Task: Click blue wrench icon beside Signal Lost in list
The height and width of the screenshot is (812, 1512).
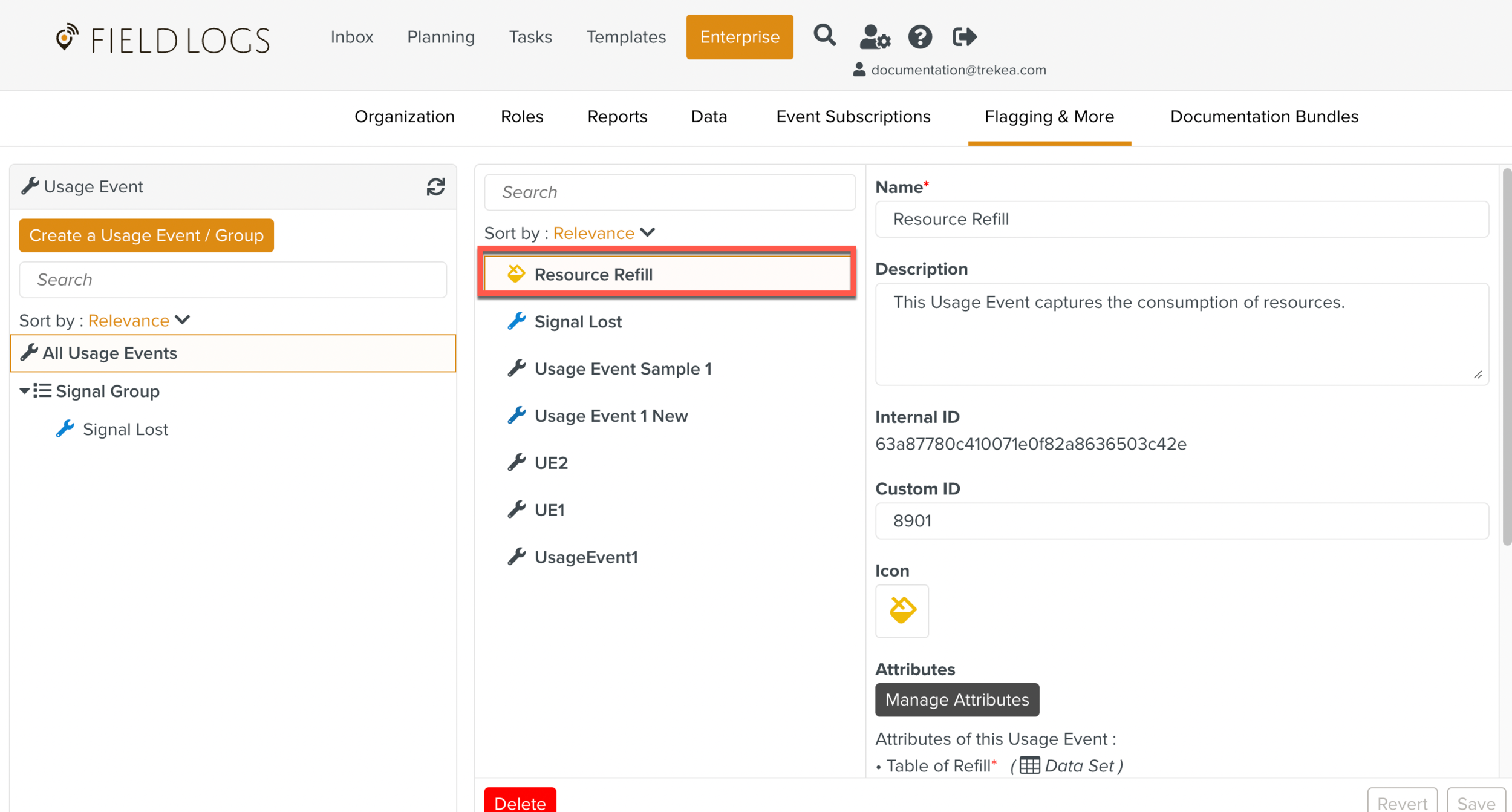Action: pos(516,321)
